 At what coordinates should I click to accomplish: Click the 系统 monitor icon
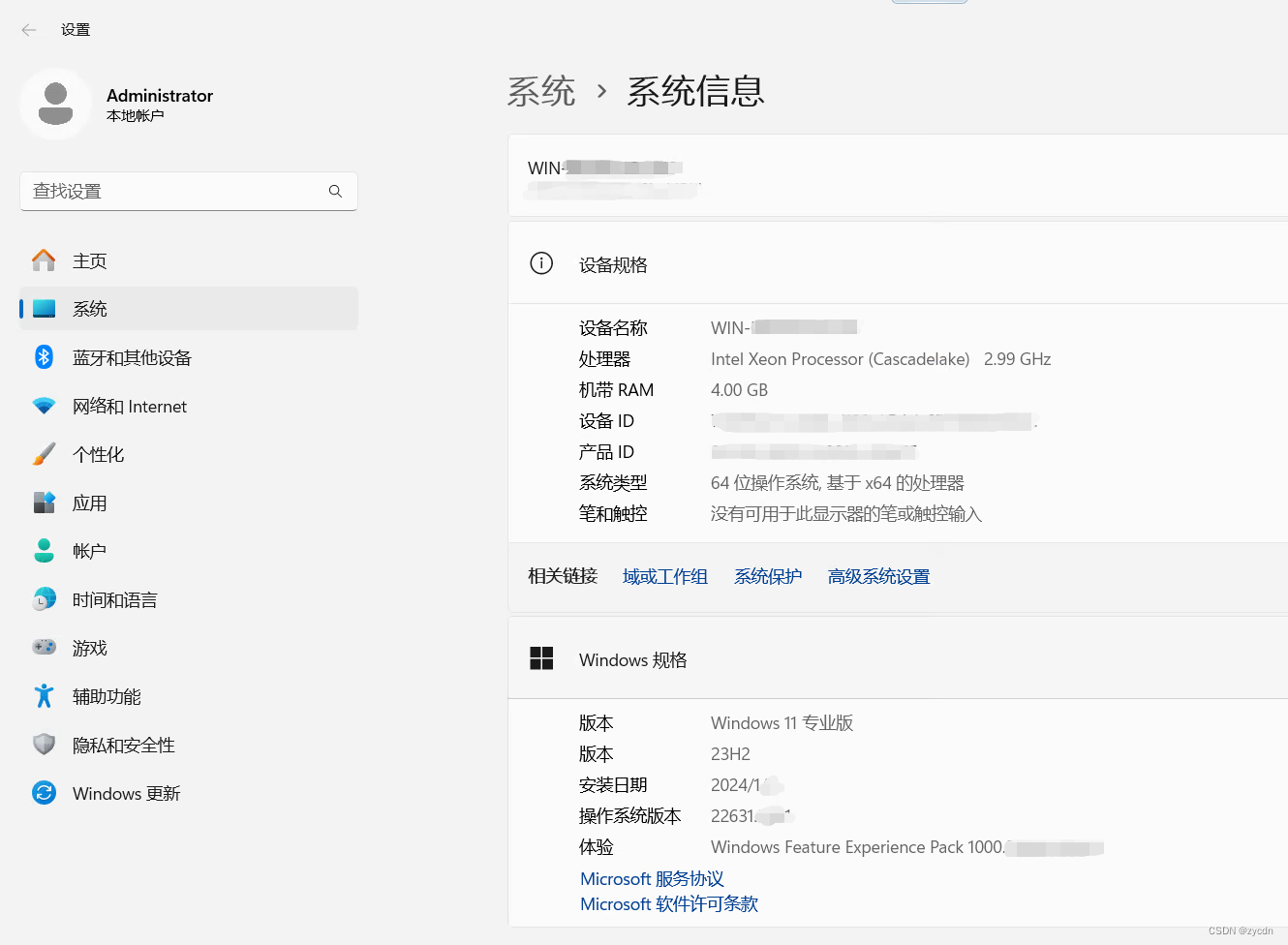coord(44,309)
